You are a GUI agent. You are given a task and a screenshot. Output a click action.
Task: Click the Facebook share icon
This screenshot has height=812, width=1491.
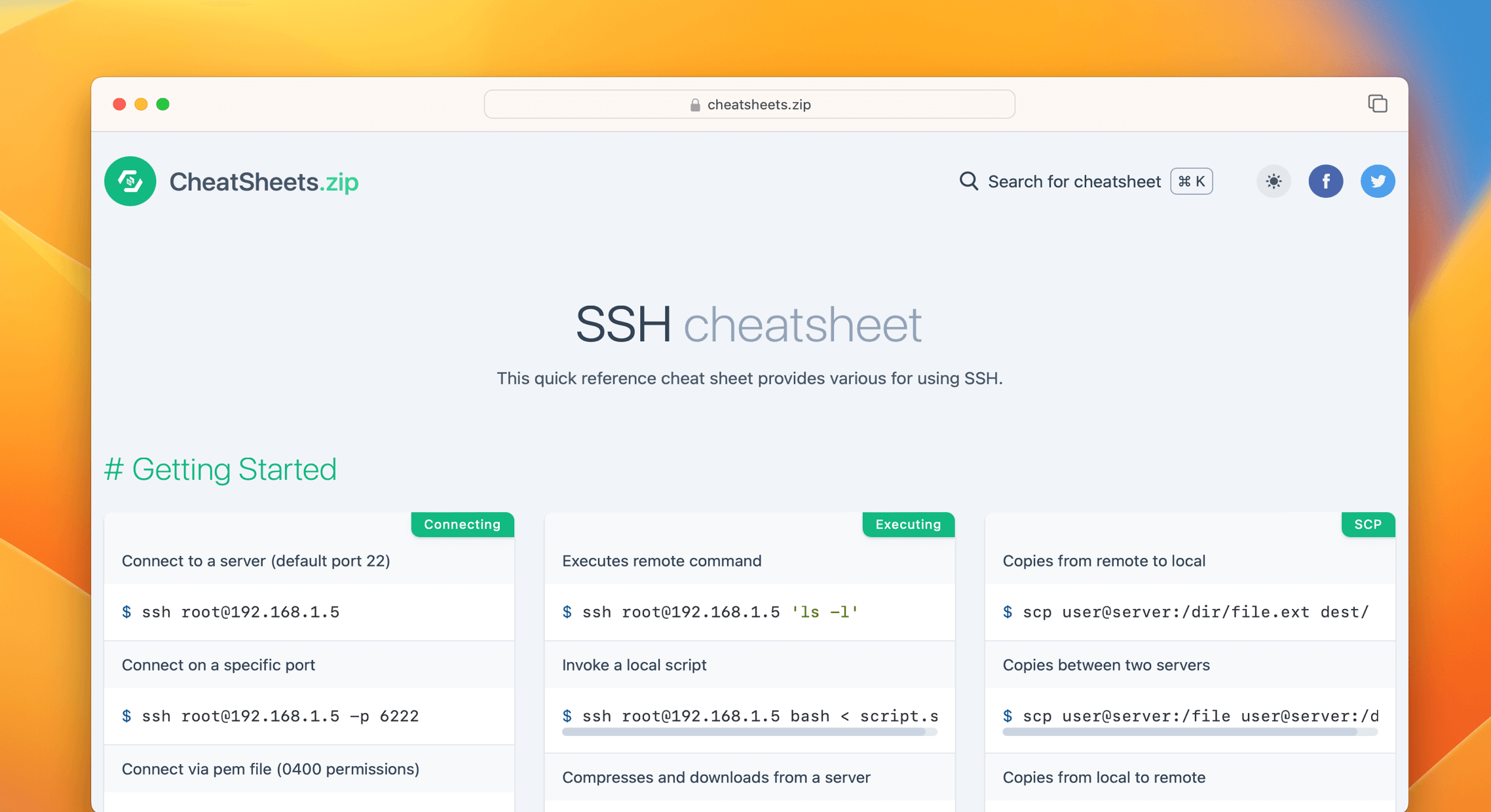coord(1326,181)
